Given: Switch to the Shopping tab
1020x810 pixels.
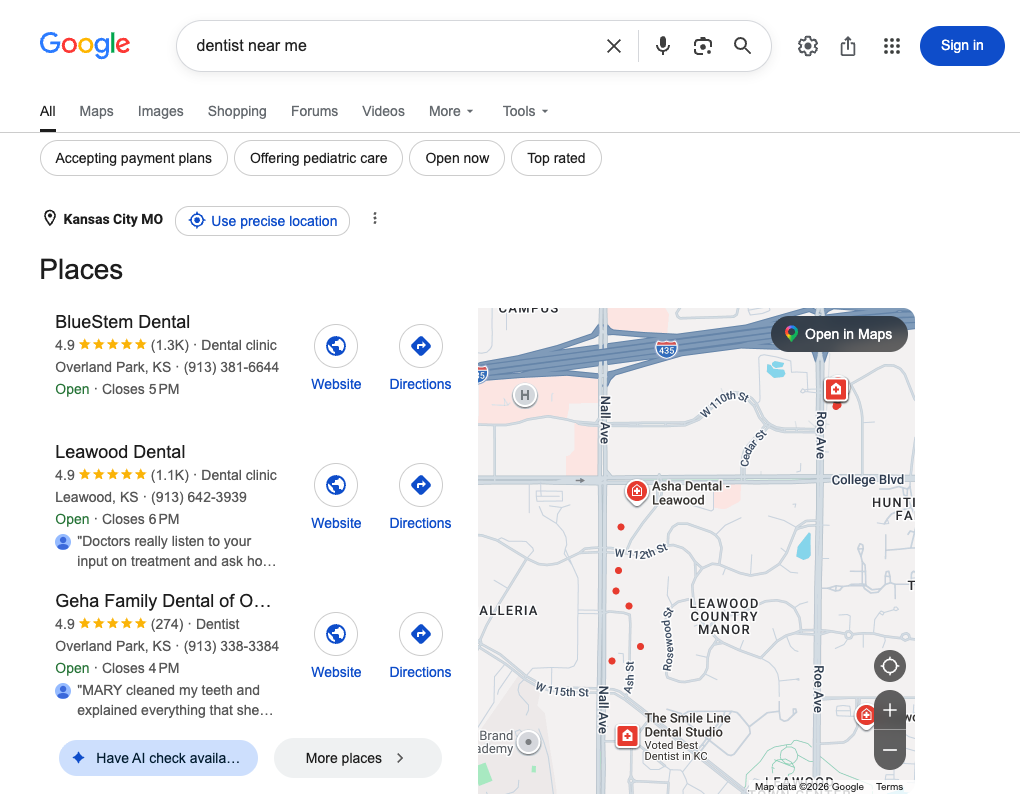Looking at the screenshot, I should (x=237, y=111).
